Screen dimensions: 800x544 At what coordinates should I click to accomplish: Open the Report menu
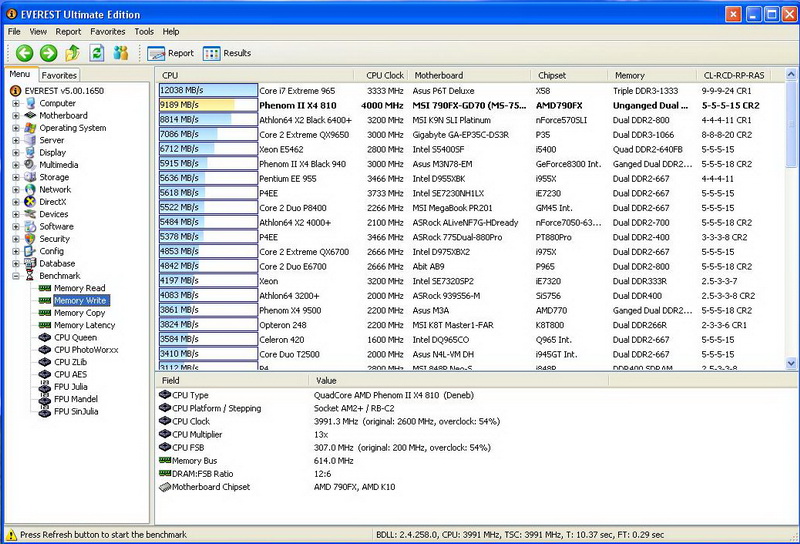click(x=68, y=32)
